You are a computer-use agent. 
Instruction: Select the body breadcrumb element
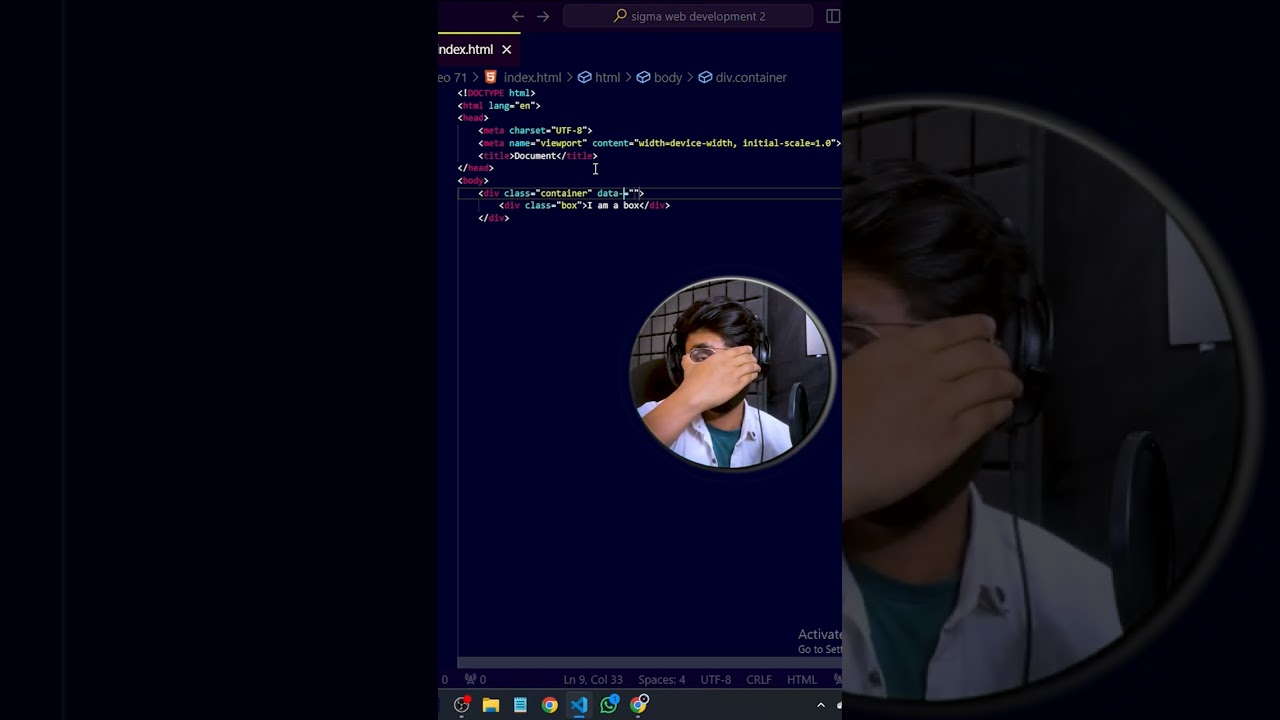point(659,77)
